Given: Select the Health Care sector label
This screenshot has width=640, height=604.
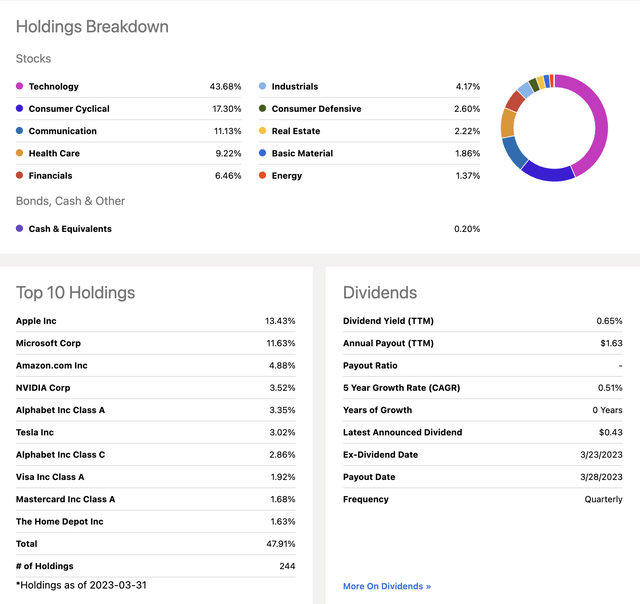Looking at the screenshot, I should tap(54, 153).
